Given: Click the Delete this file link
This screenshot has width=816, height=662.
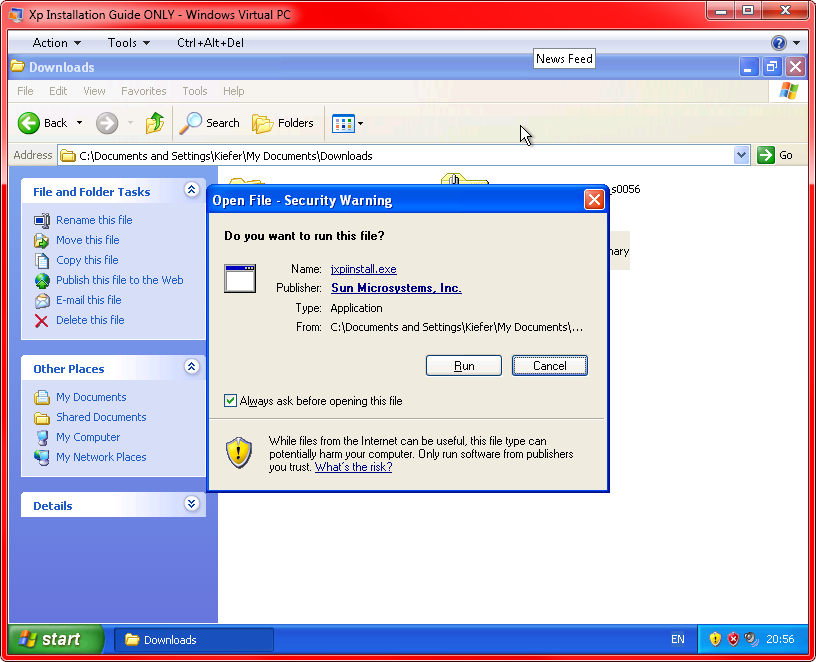Looking at the screenshot, I should click(x=90, y=320).
